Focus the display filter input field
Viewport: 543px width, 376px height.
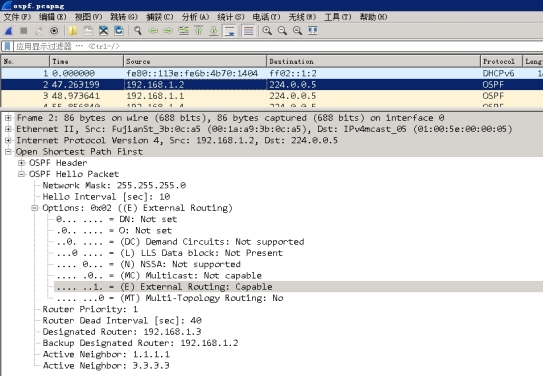[x=277, y=46]
